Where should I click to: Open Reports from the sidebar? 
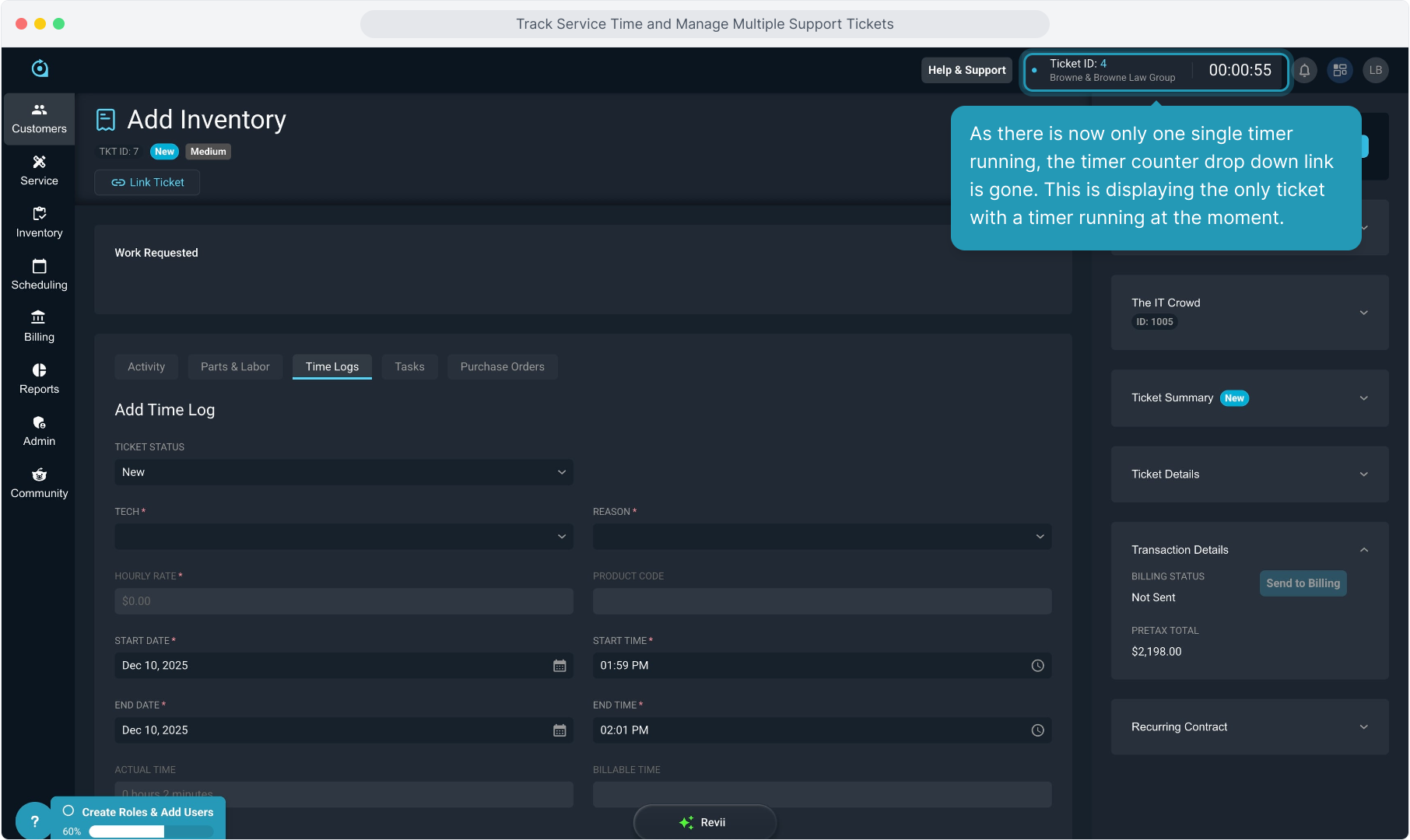point(39,379)
